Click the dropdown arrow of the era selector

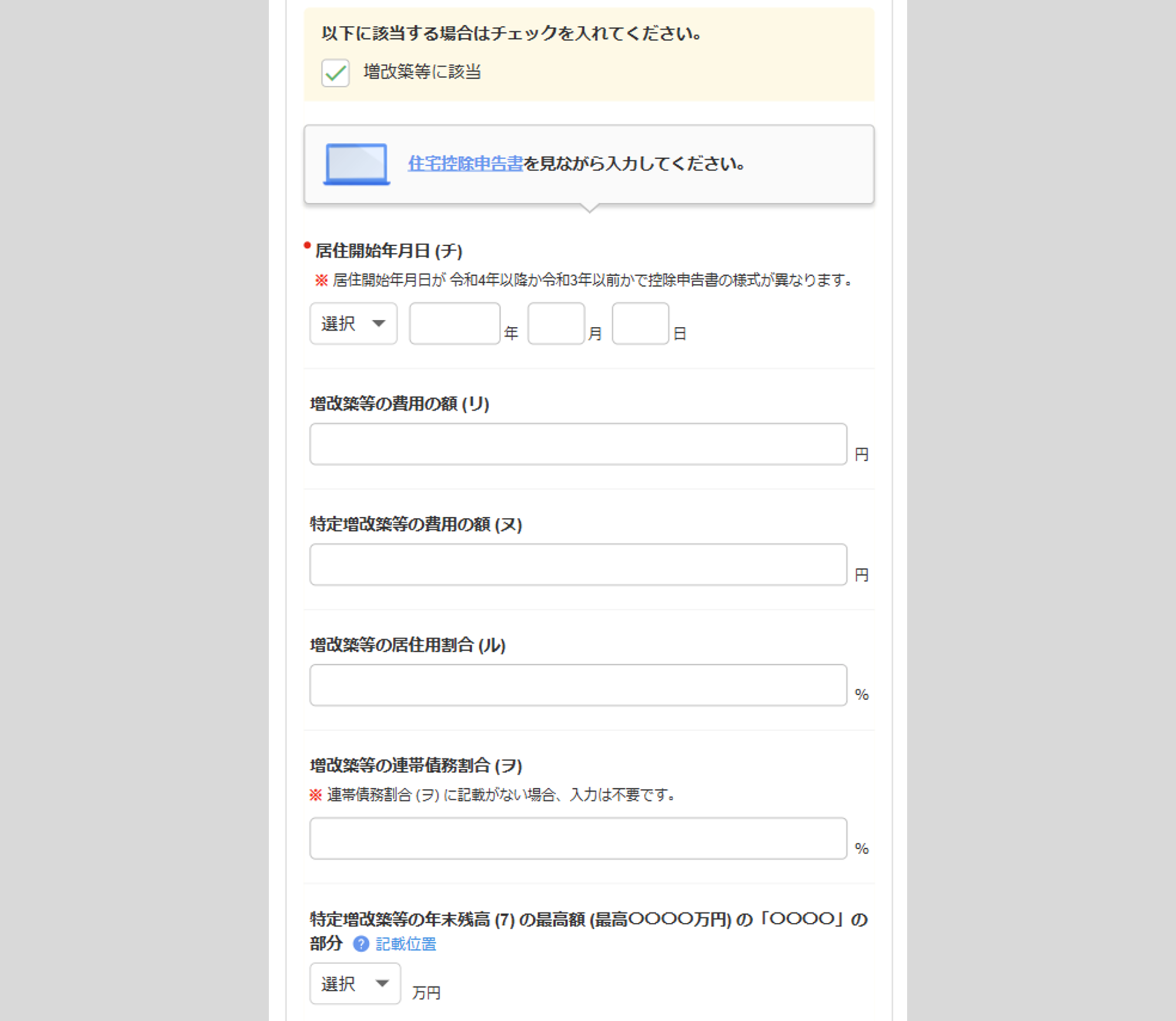379,323
